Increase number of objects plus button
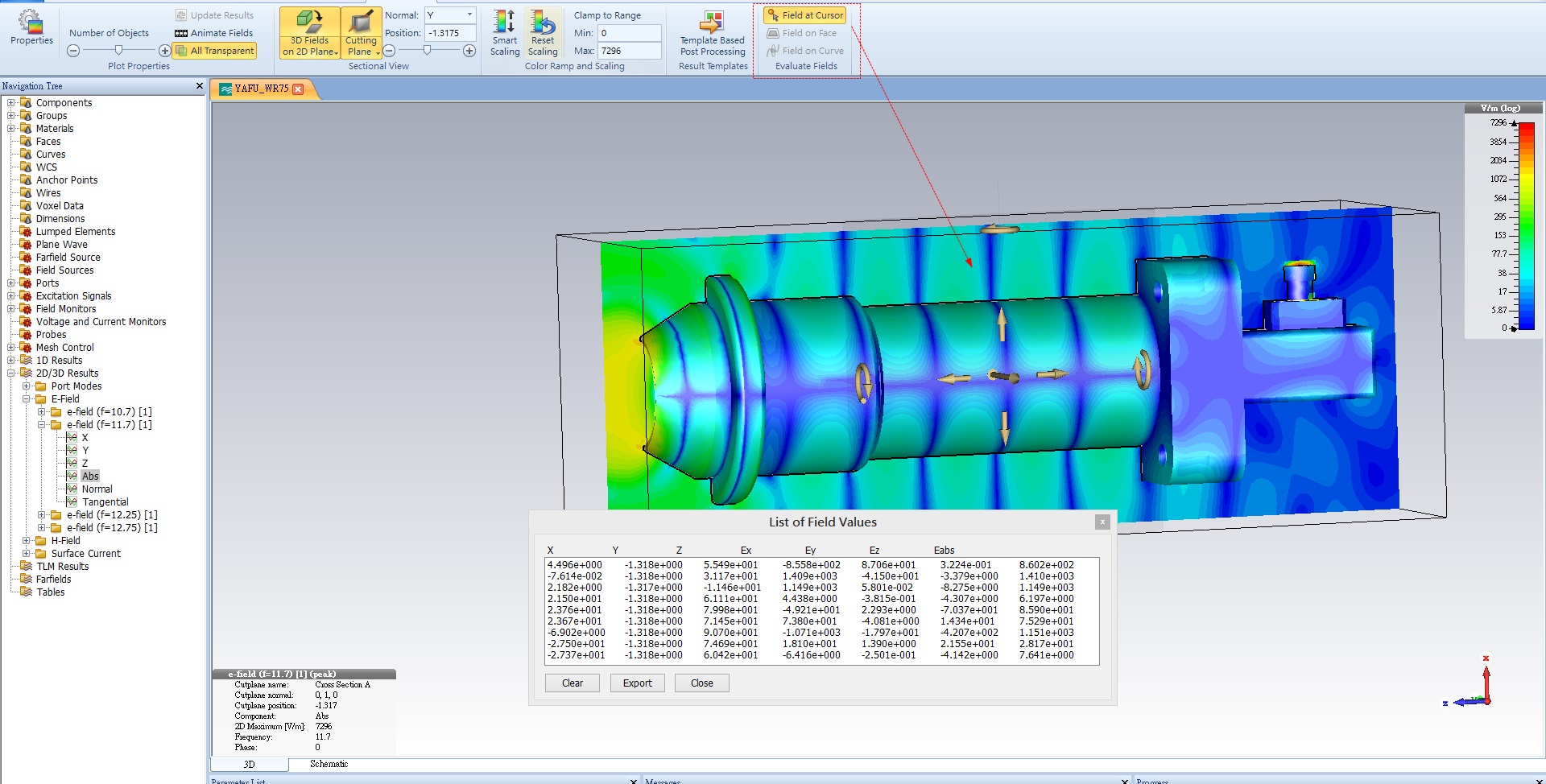The image size is (1546, 784). [x=165, y=51]
